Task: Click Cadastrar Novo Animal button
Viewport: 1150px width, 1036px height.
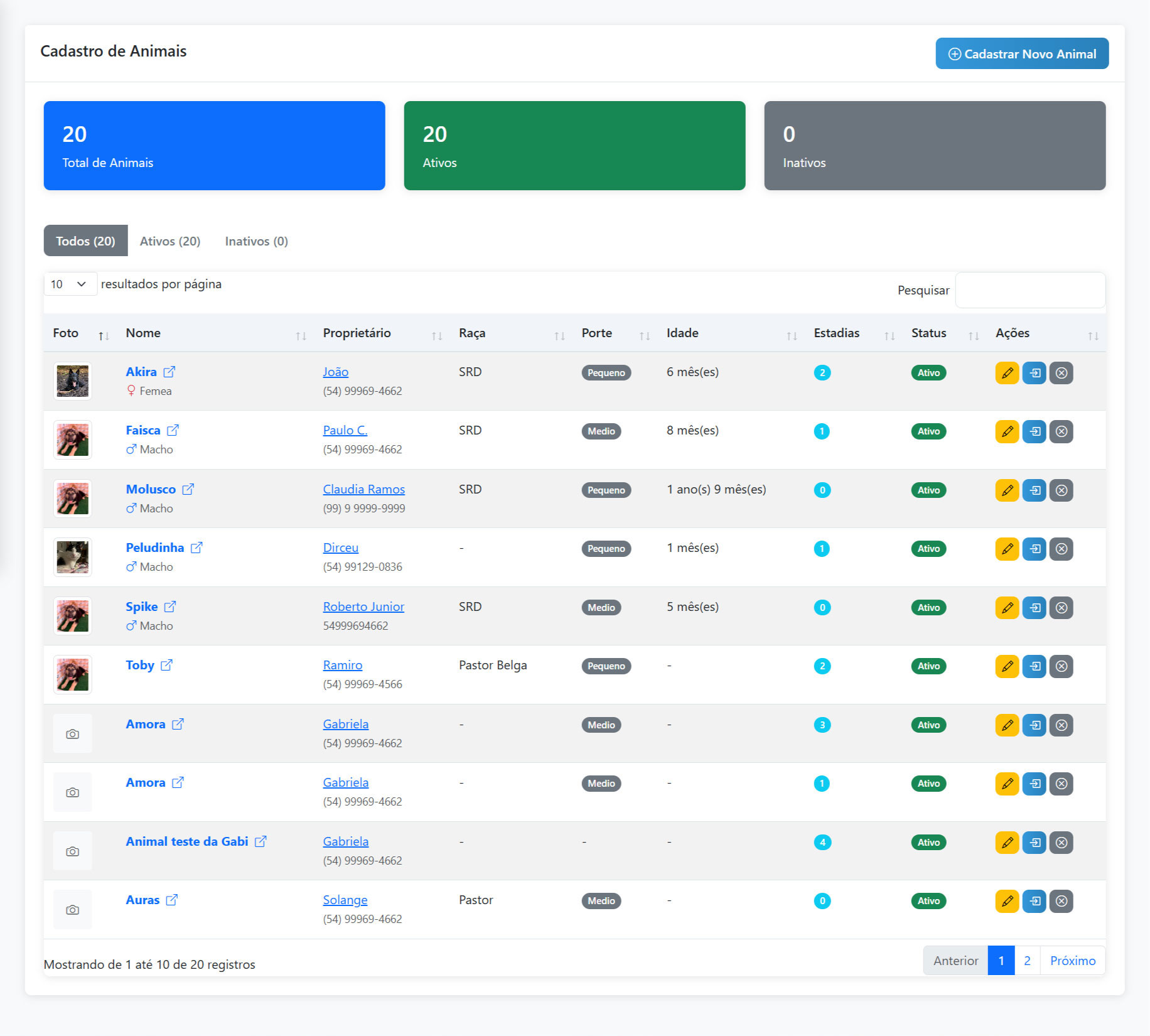Action: [1022, 54]
